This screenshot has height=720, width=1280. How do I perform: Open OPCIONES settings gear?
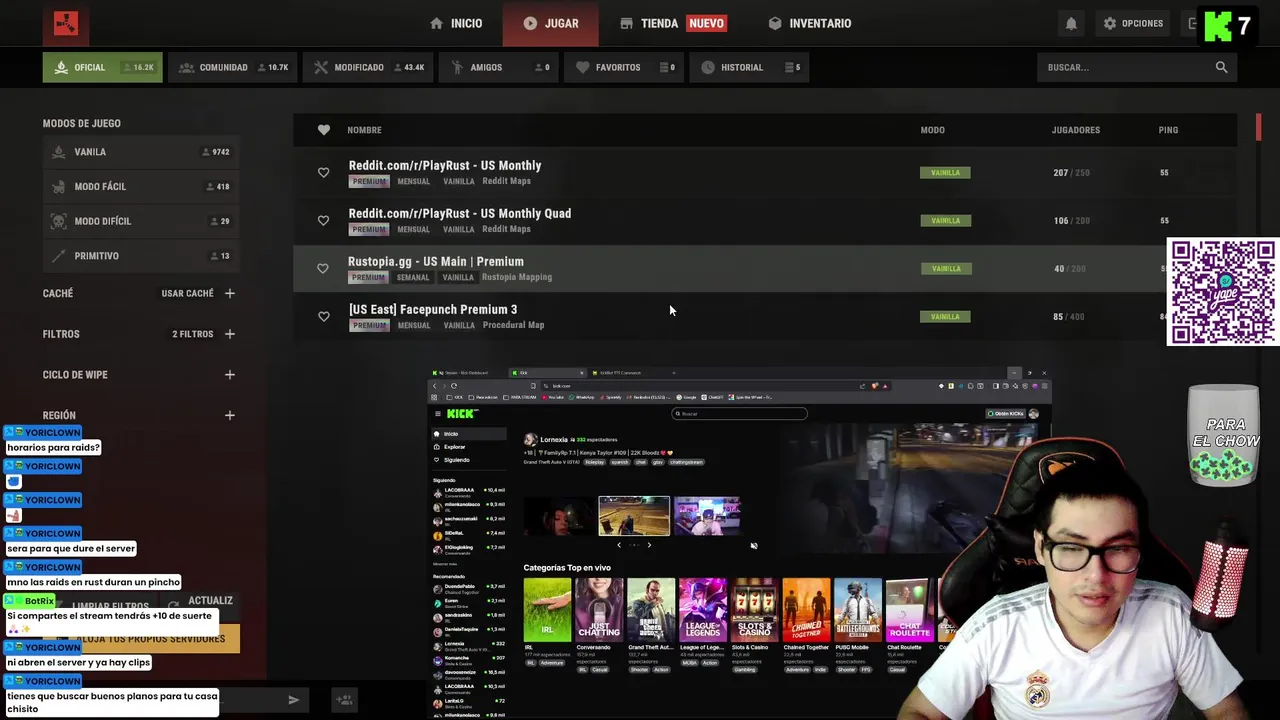click(x=1133, y=23)
